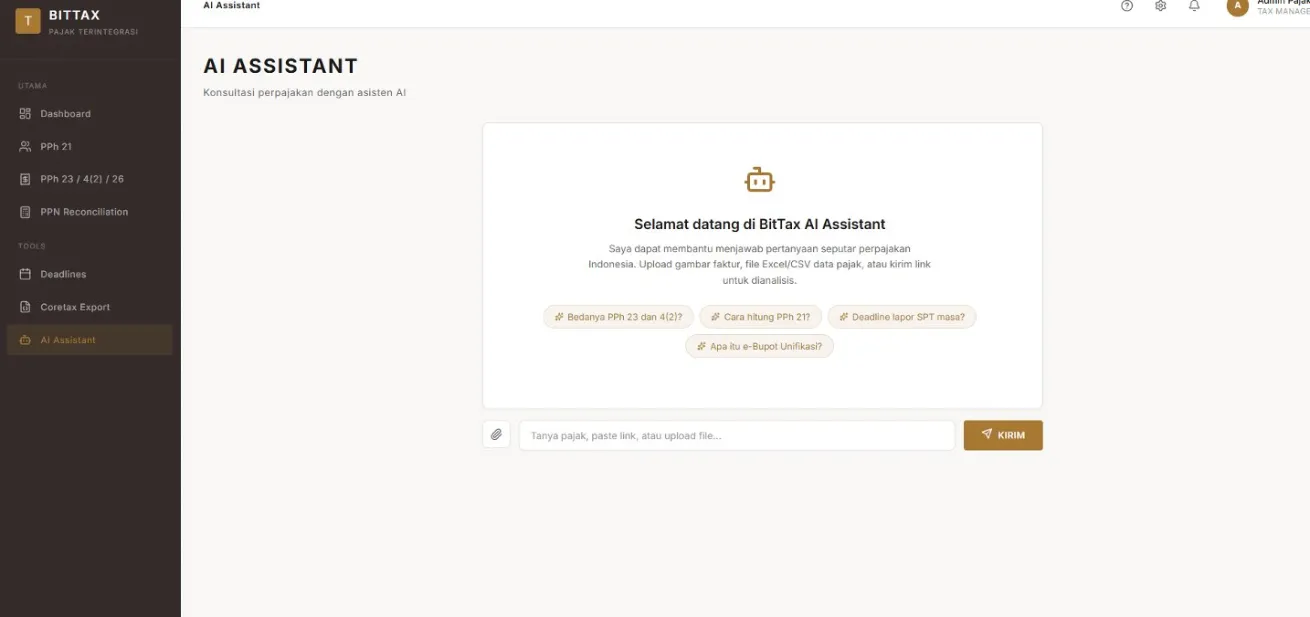This screenshot has width=1310, height=617.
Task: Click the Dashboard grid icon in sidebar
Action: 25,114
